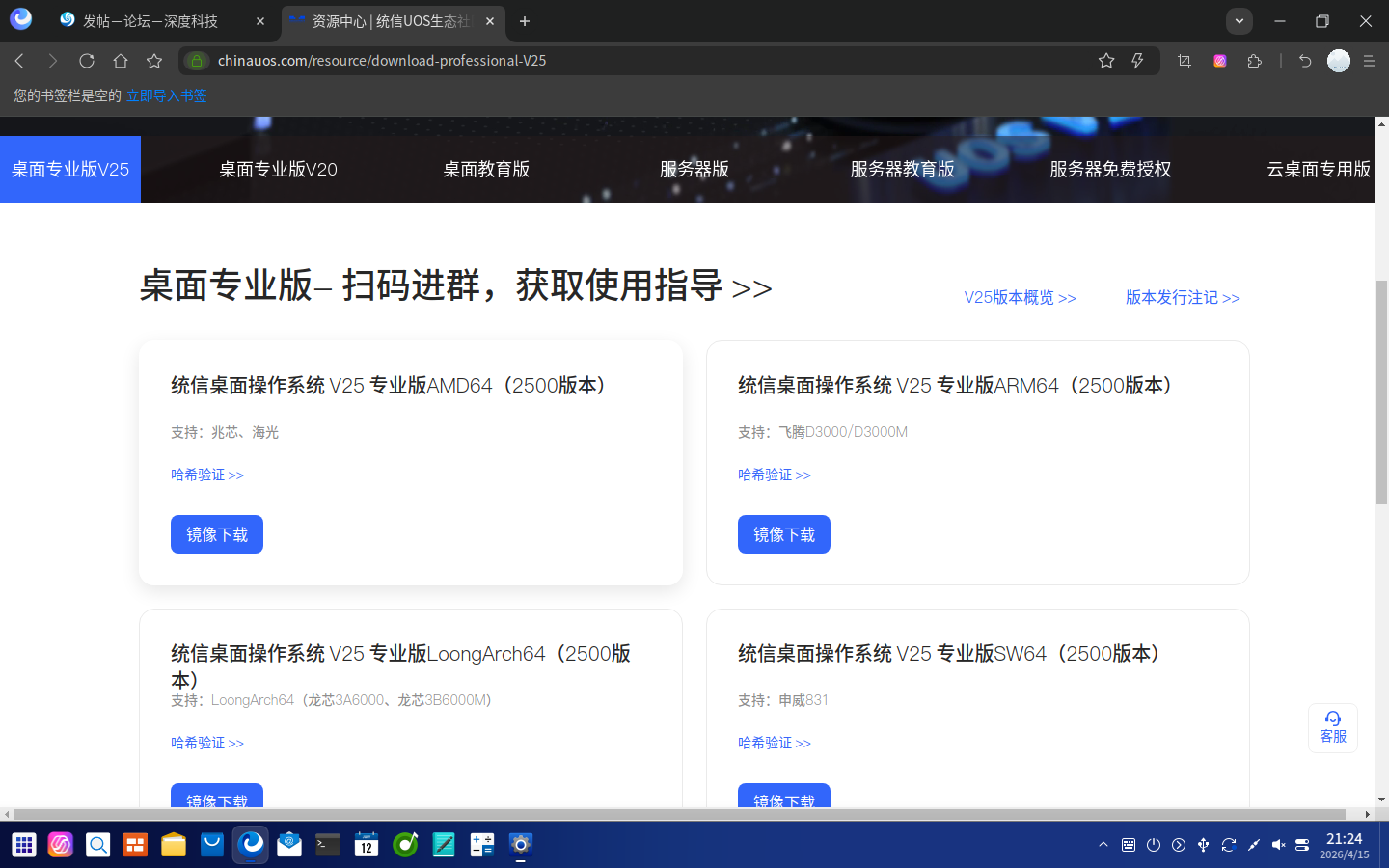Open 哈希验证 link for the LoongArch64 version
This screenshot has height=868, width=1389.
[207, 743]
